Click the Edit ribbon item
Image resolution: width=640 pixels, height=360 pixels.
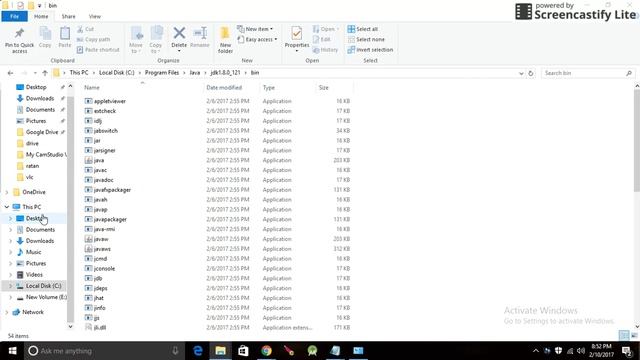[322, 39]
